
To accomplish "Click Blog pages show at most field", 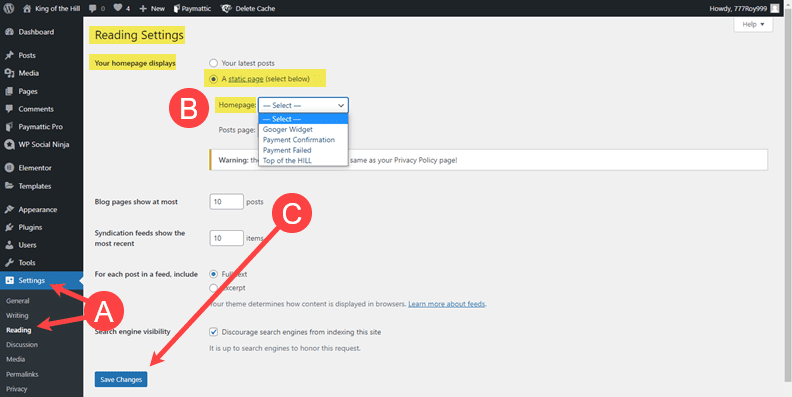I will click(x=227, y=202).
